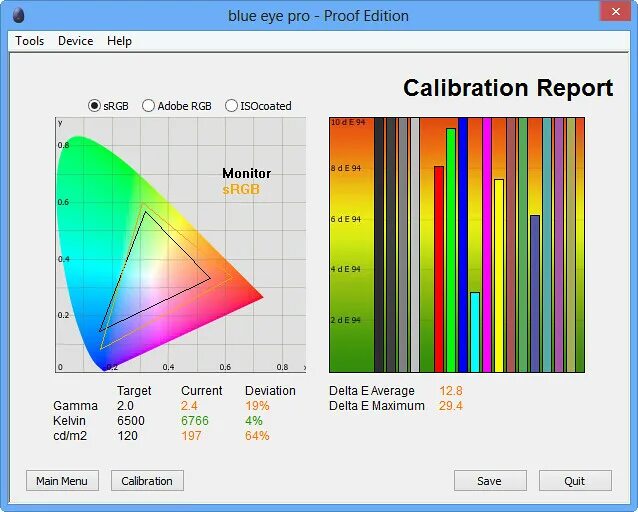This screenshot has height=512, width=638.
Task: Open the Tools menu
Action: [x=29, y=41]
